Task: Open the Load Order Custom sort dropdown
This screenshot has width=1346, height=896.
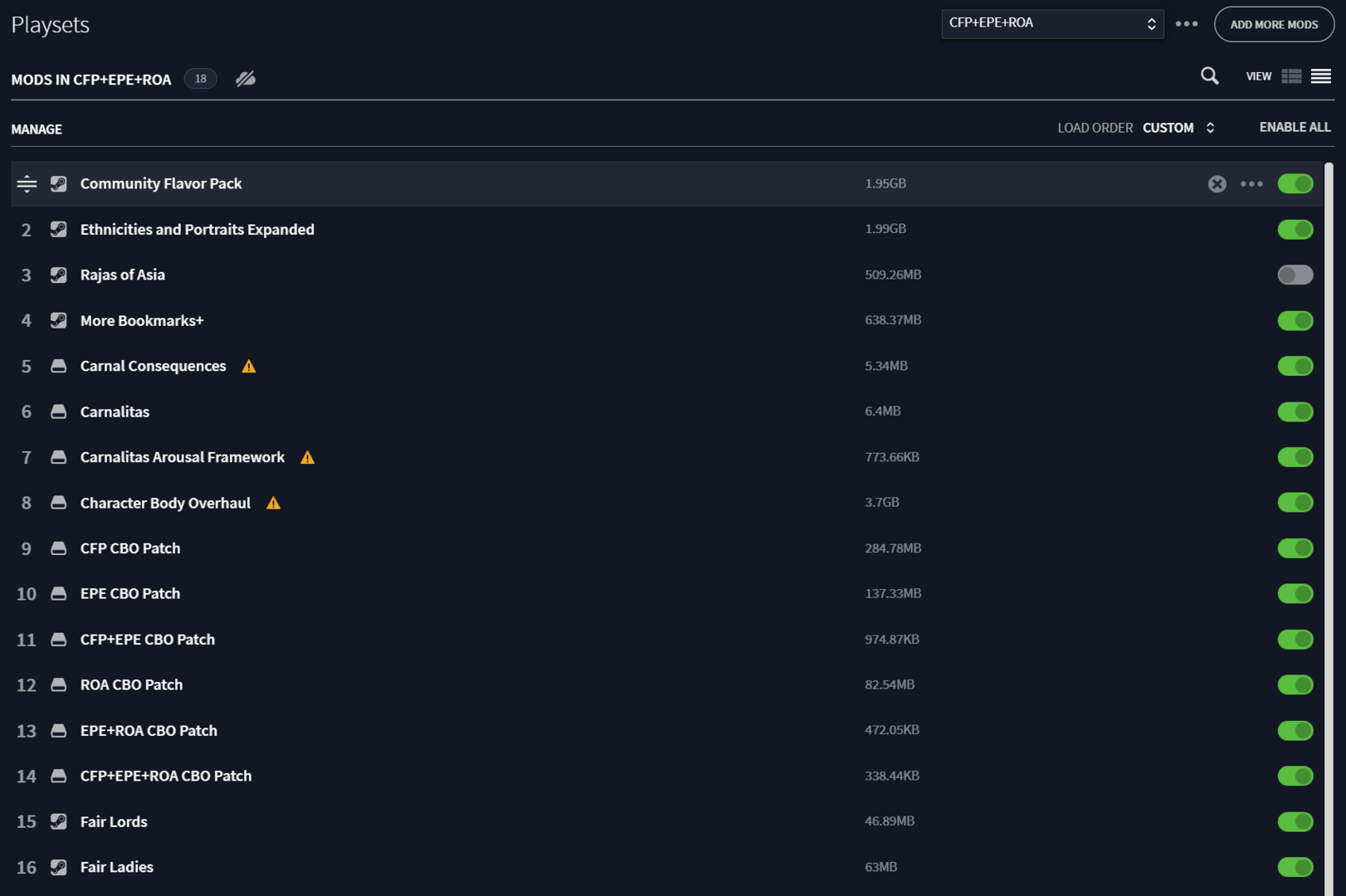Action: [1178, 128]
